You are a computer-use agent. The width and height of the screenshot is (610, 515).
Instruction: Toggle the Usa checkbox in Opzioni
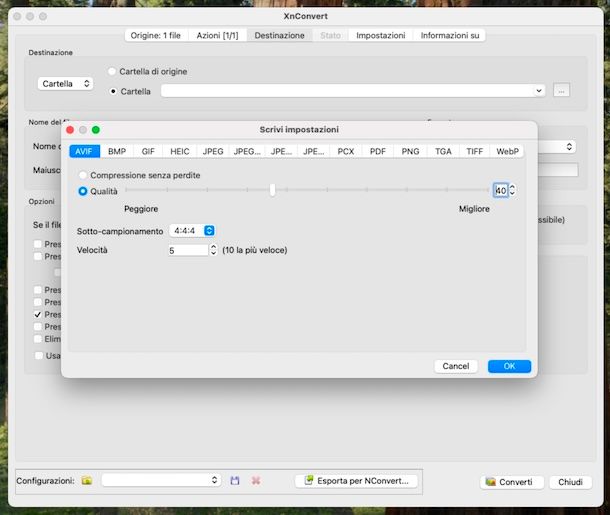[39, 356]
